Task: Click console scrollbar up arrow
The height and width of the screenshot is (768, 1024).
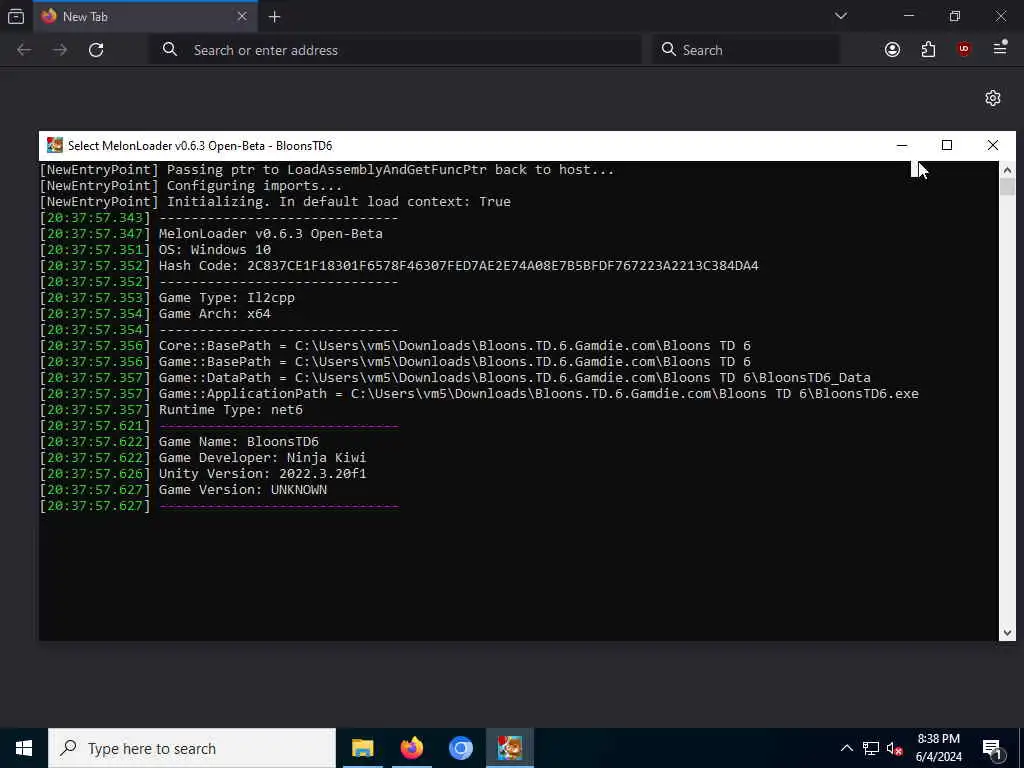Action: click(1007, 170)
